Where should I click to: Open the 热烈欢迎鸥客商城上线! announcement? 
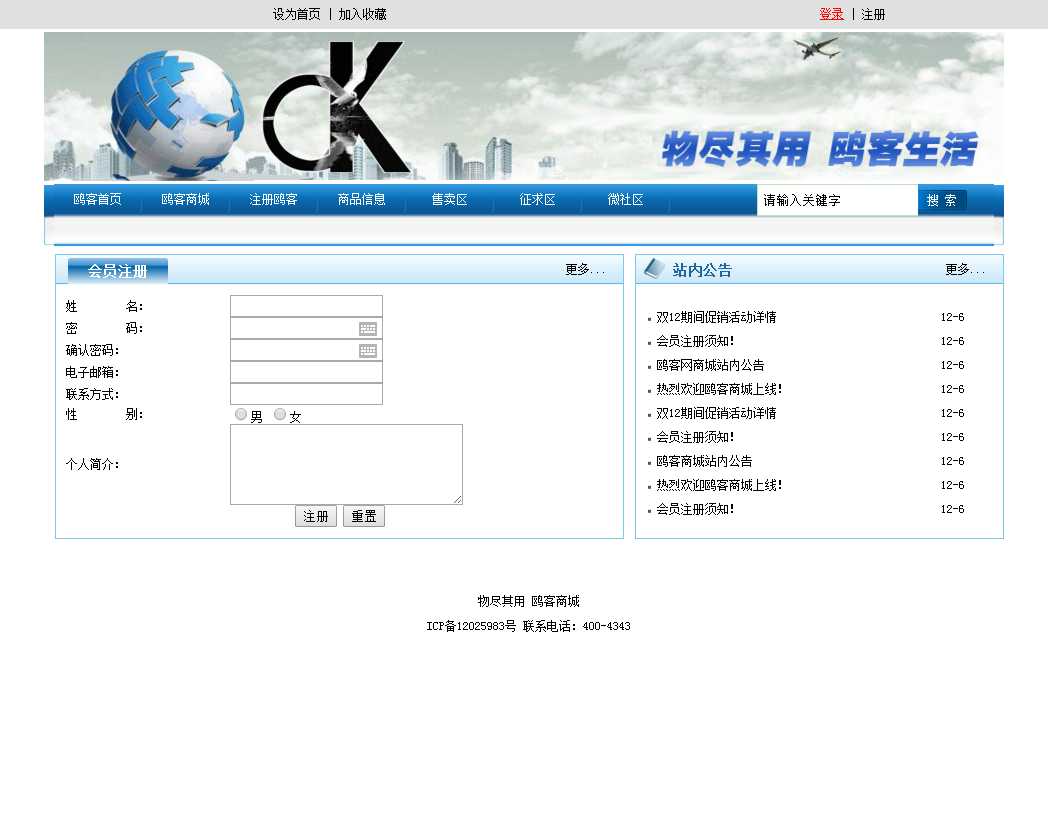tap(719, 390)
